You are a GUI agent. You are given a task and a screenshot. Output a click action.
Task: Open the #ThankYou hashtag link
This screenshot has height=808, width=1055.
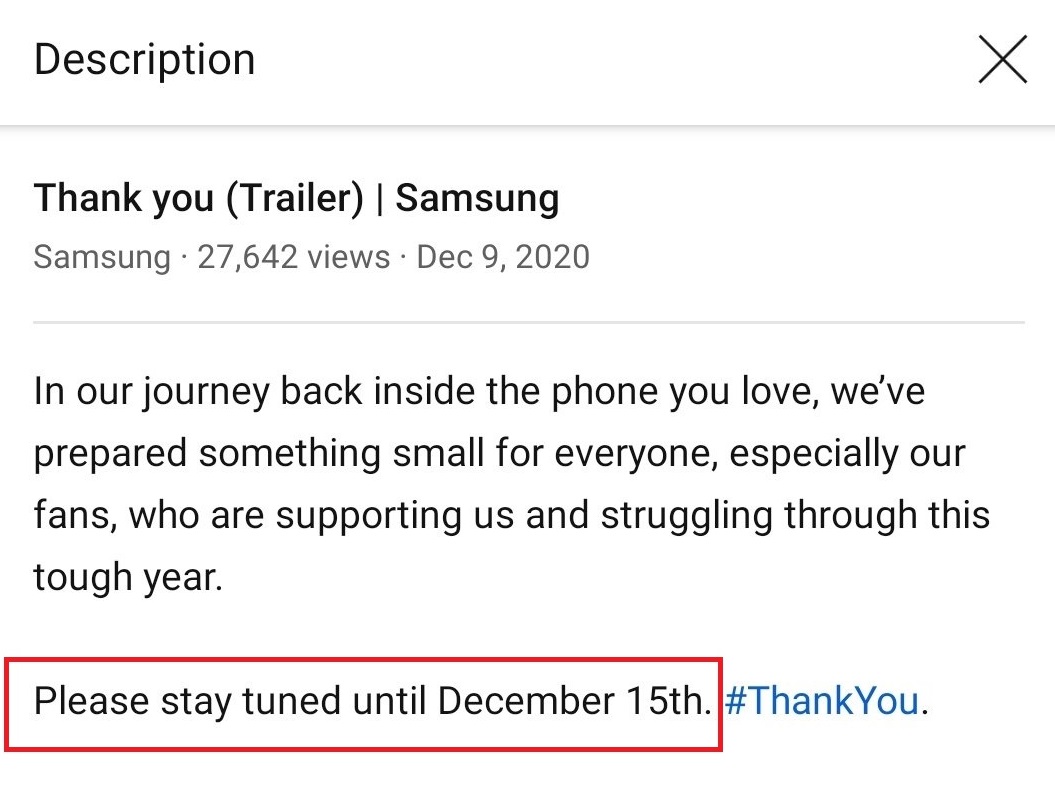click(821, 701)
